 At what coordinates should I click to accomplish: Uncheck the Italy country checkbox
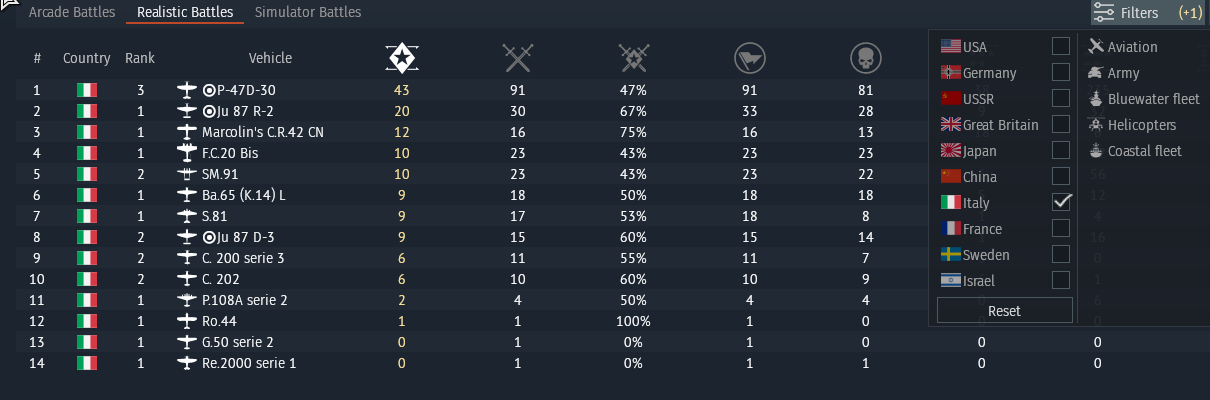tap(1061, 202)
